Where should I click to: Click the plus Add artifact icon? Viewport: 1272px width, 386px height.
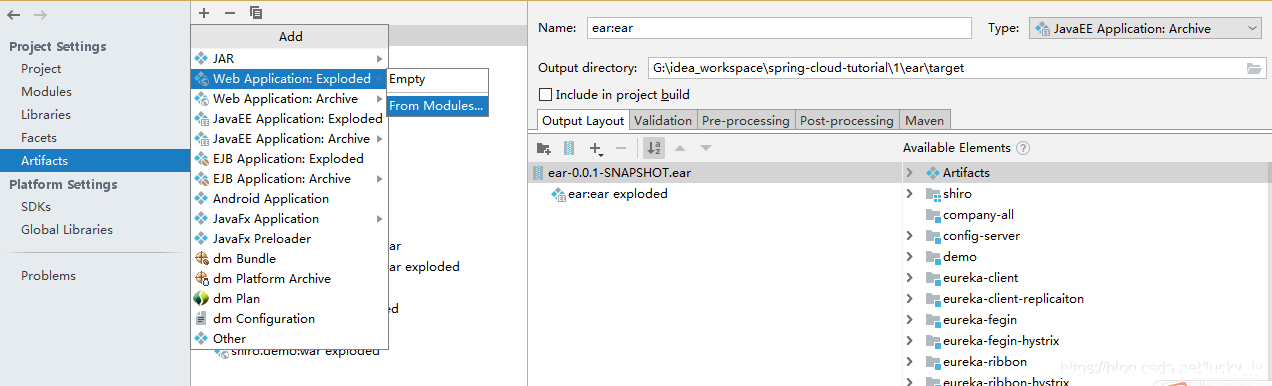click(204, 13)
